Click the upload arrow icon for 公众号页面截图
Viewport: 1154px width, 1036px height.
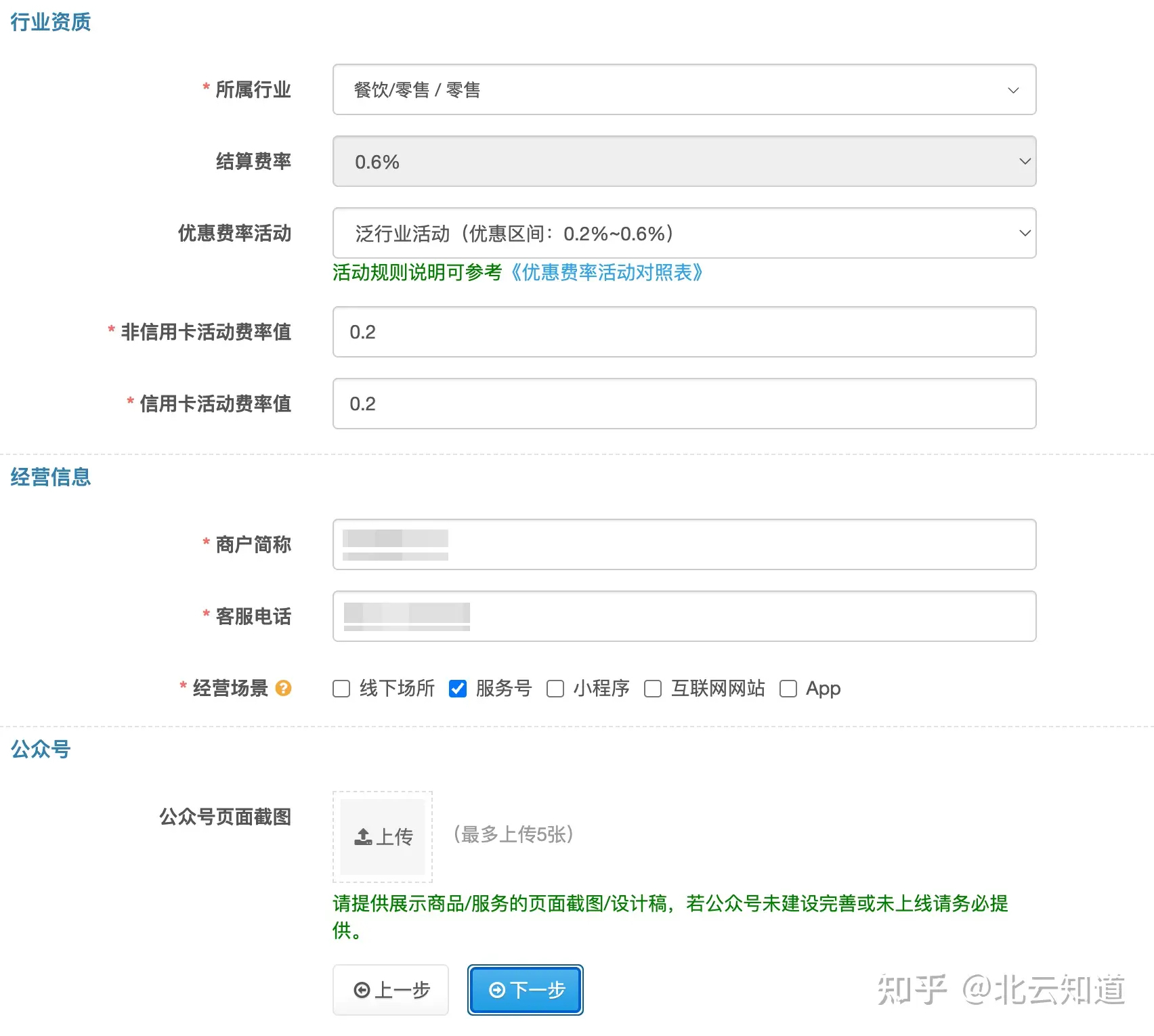[364, 837]
